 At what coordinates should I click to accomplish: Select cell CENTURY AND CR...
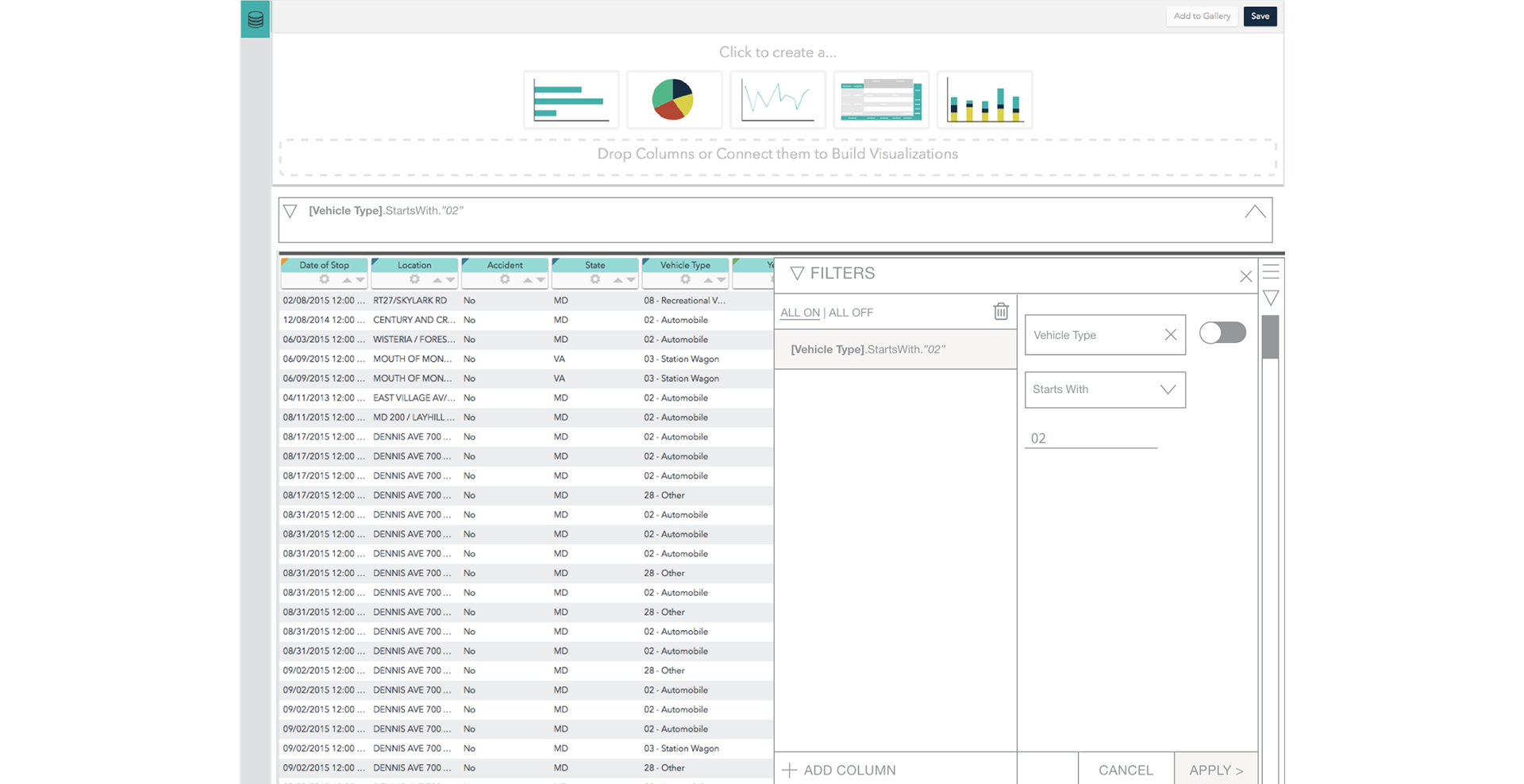tap(414, 320)
